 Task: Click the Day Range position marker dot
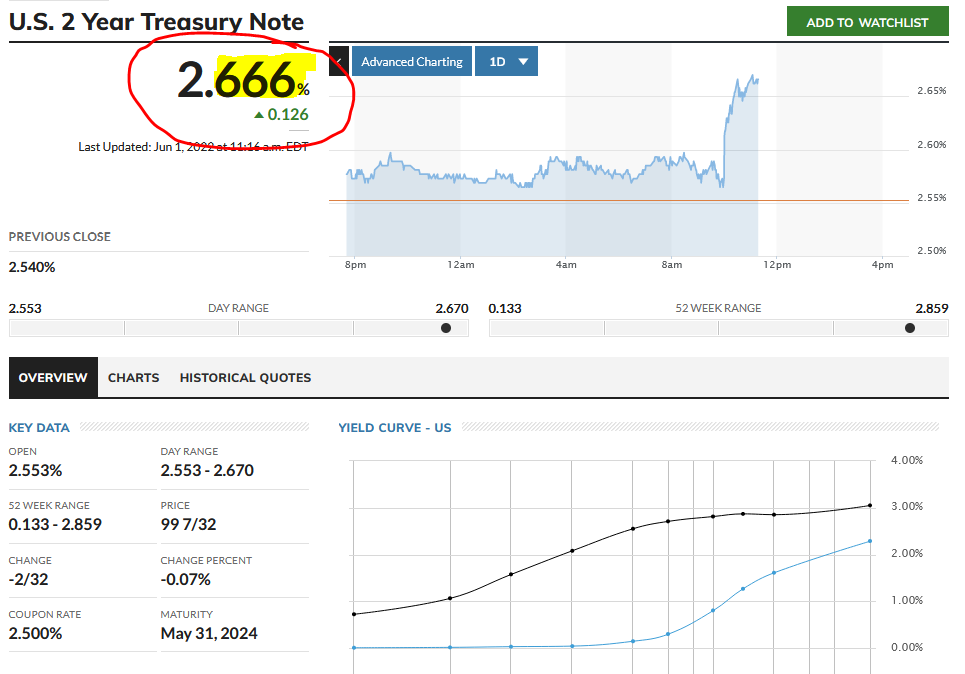(446, 328)
